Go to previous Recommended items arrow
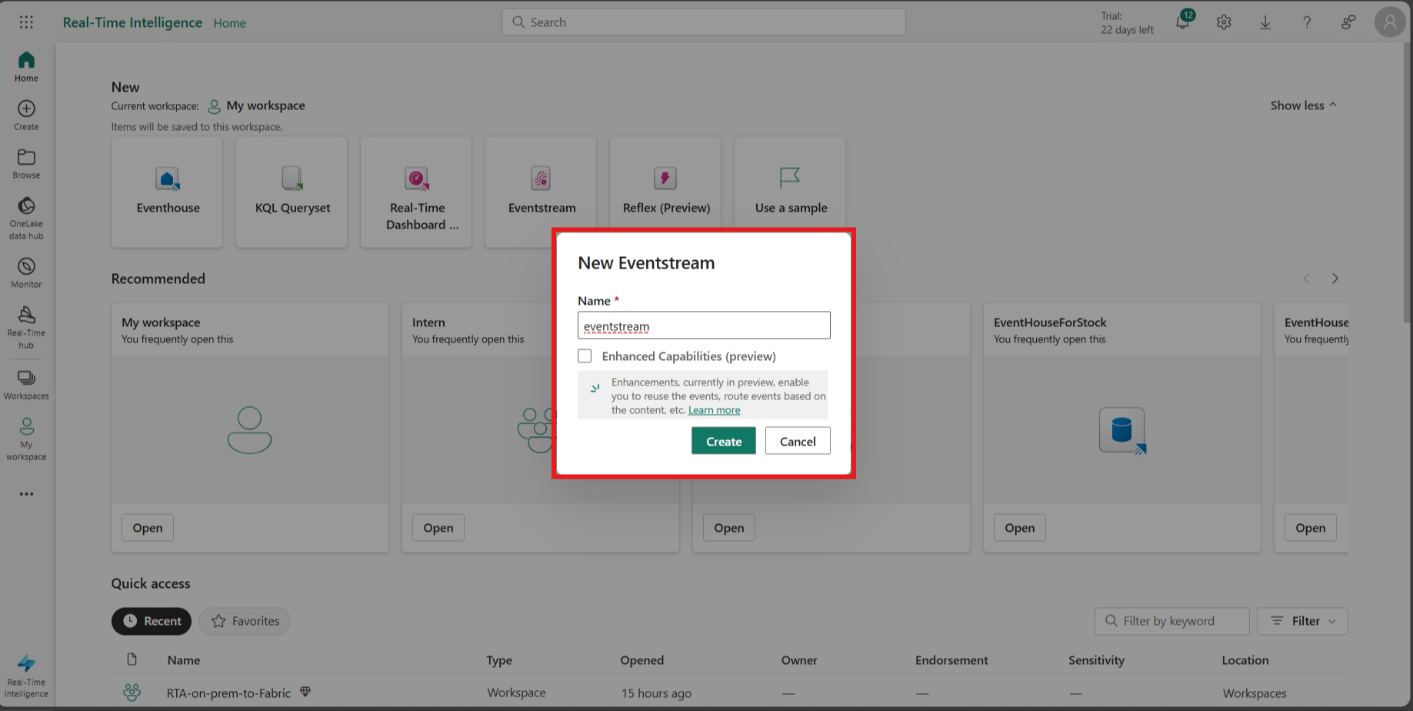The width and height of the screenshot is (1413, 711). tap(1306, 279)
